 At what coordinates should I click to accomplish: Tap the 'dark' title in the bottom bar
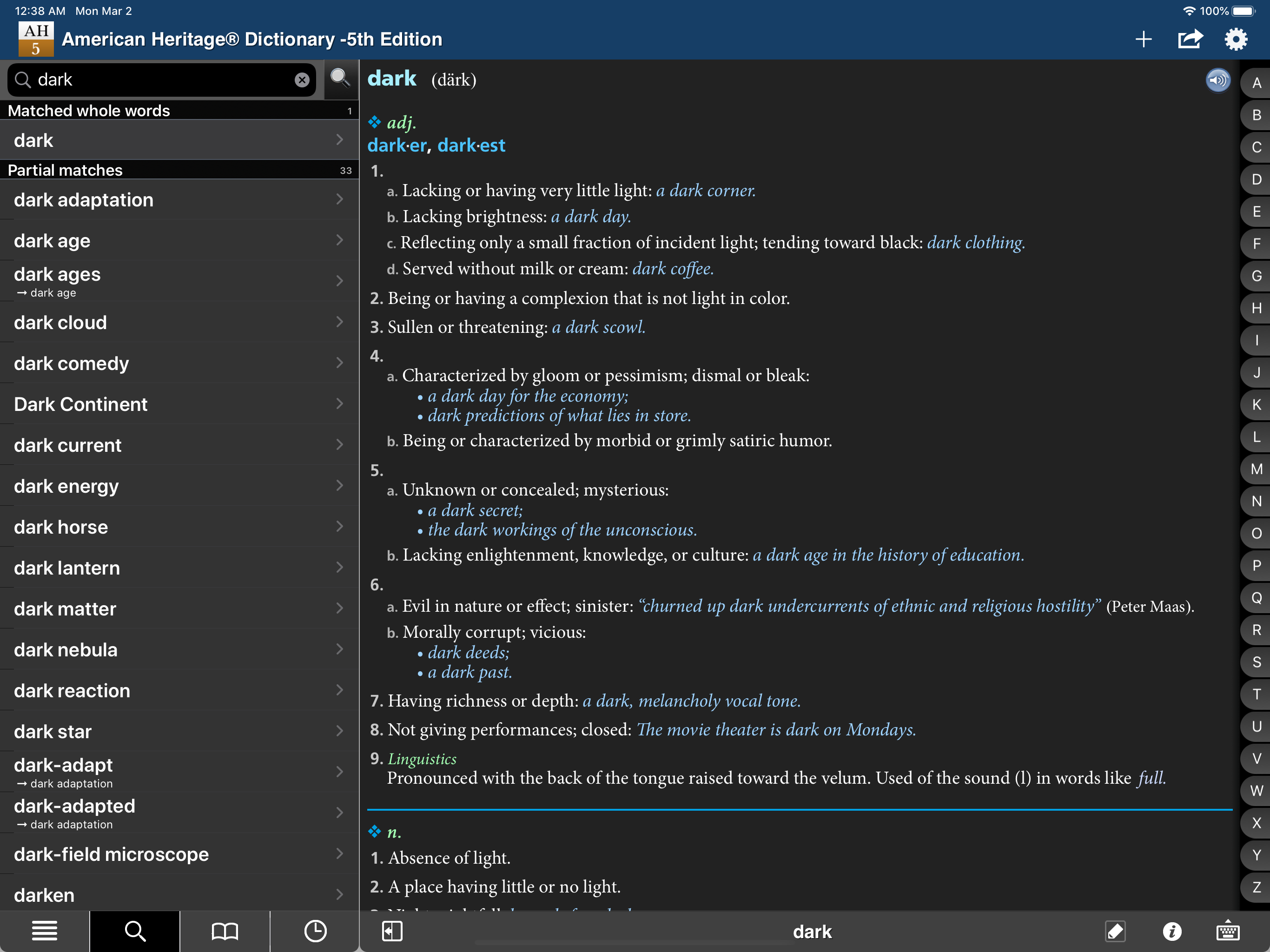point(812,932)
